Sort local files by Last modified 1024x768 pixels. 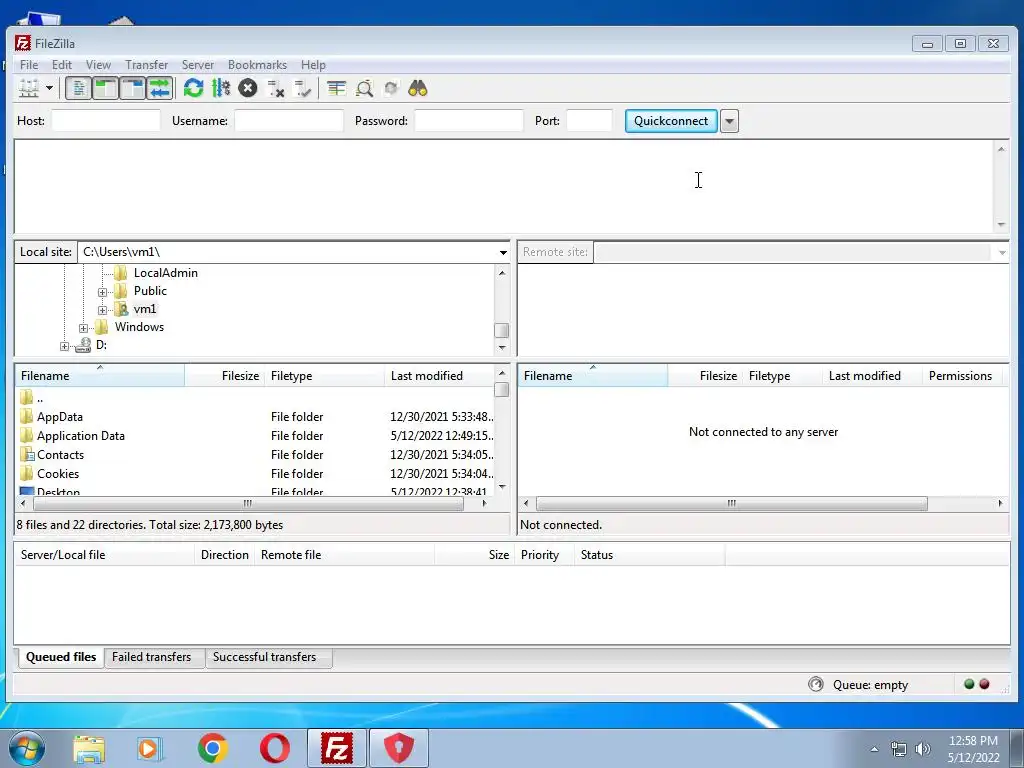pos(439,376)
